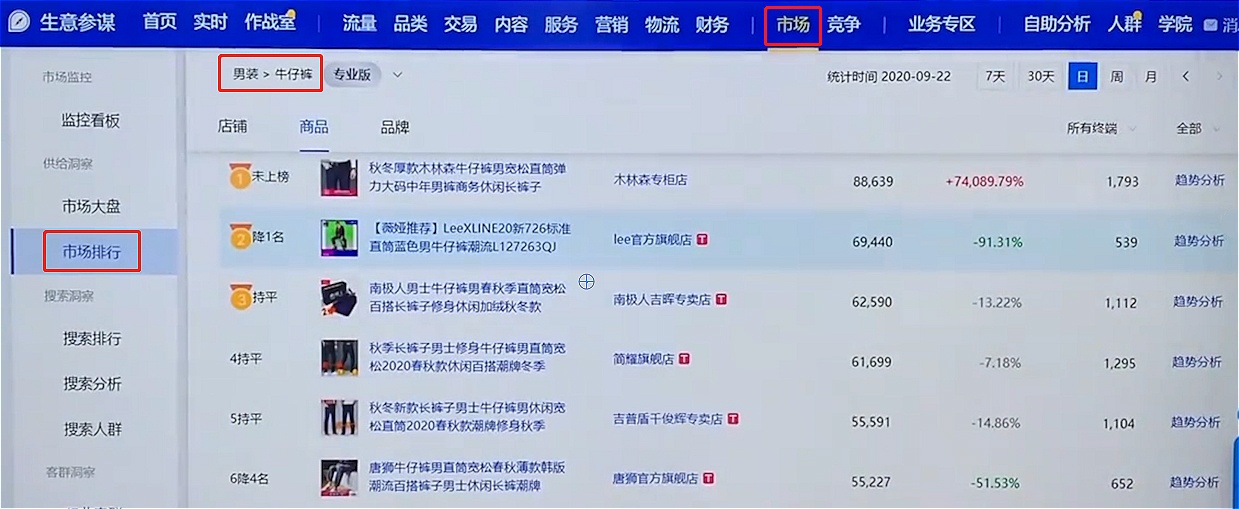This screenshot has height=509, width=1239.
Task: Open the 物流 top menu
Action: pyautogui.click(x=662, y=24)
